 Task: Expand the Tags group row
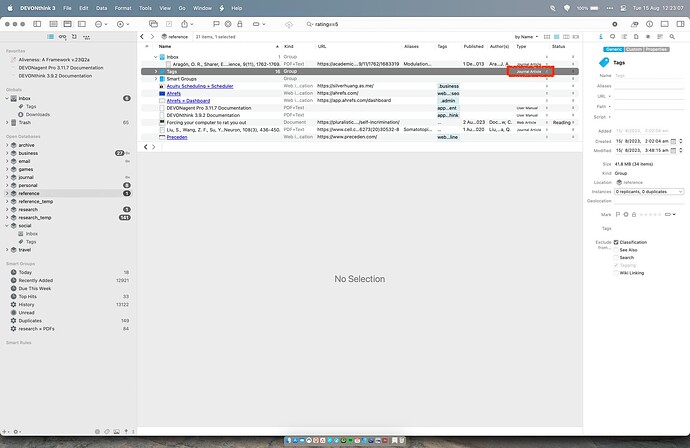coord(155,71)
